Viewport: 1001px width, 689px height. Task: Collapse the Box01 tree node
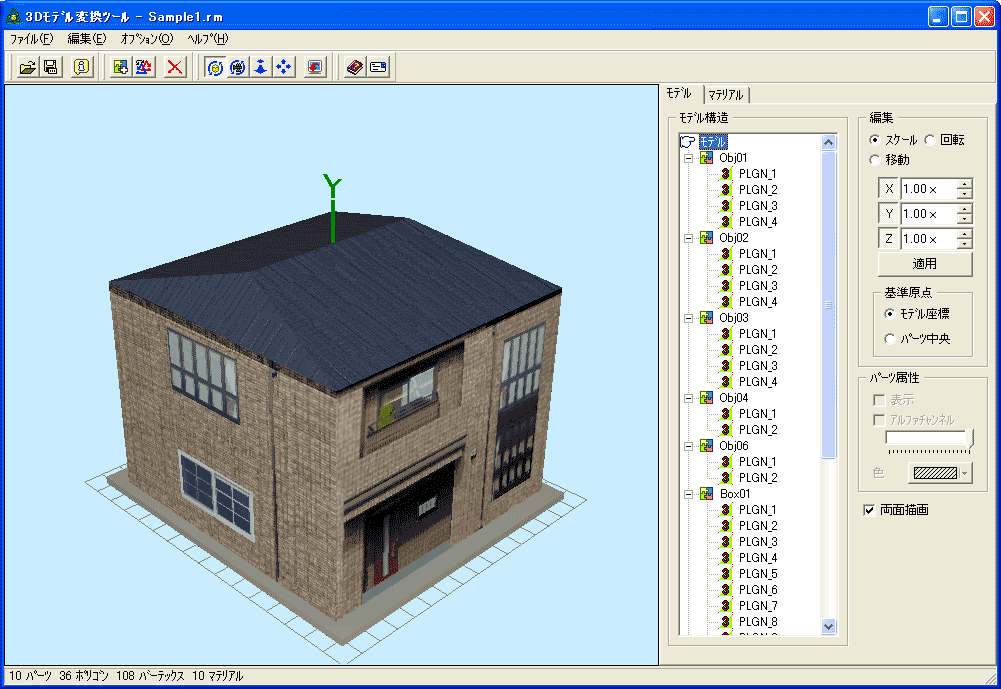tap(688, 494)
